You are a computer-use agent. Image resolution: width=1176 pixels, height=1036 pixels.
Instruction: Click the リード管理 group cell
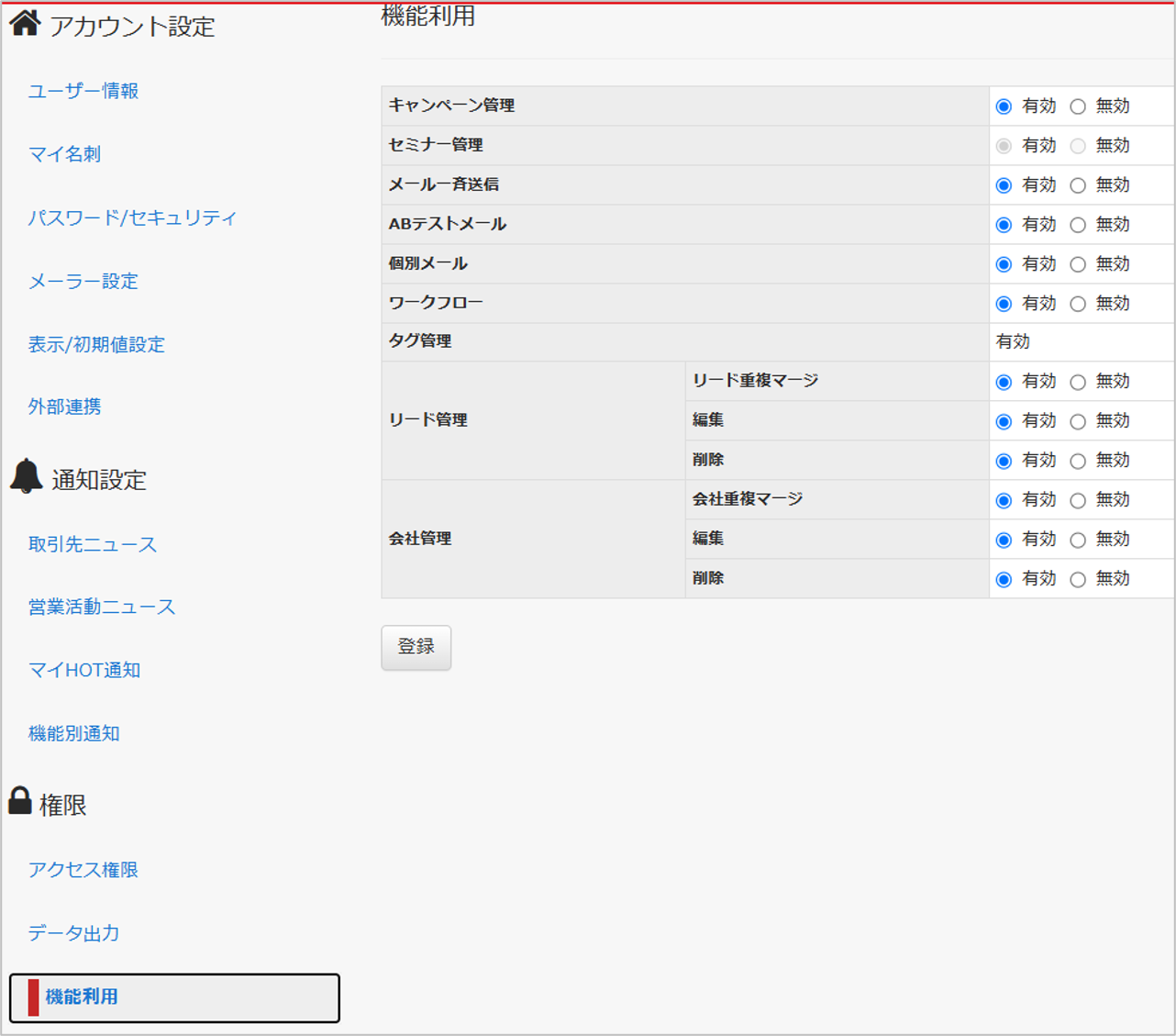533,420
